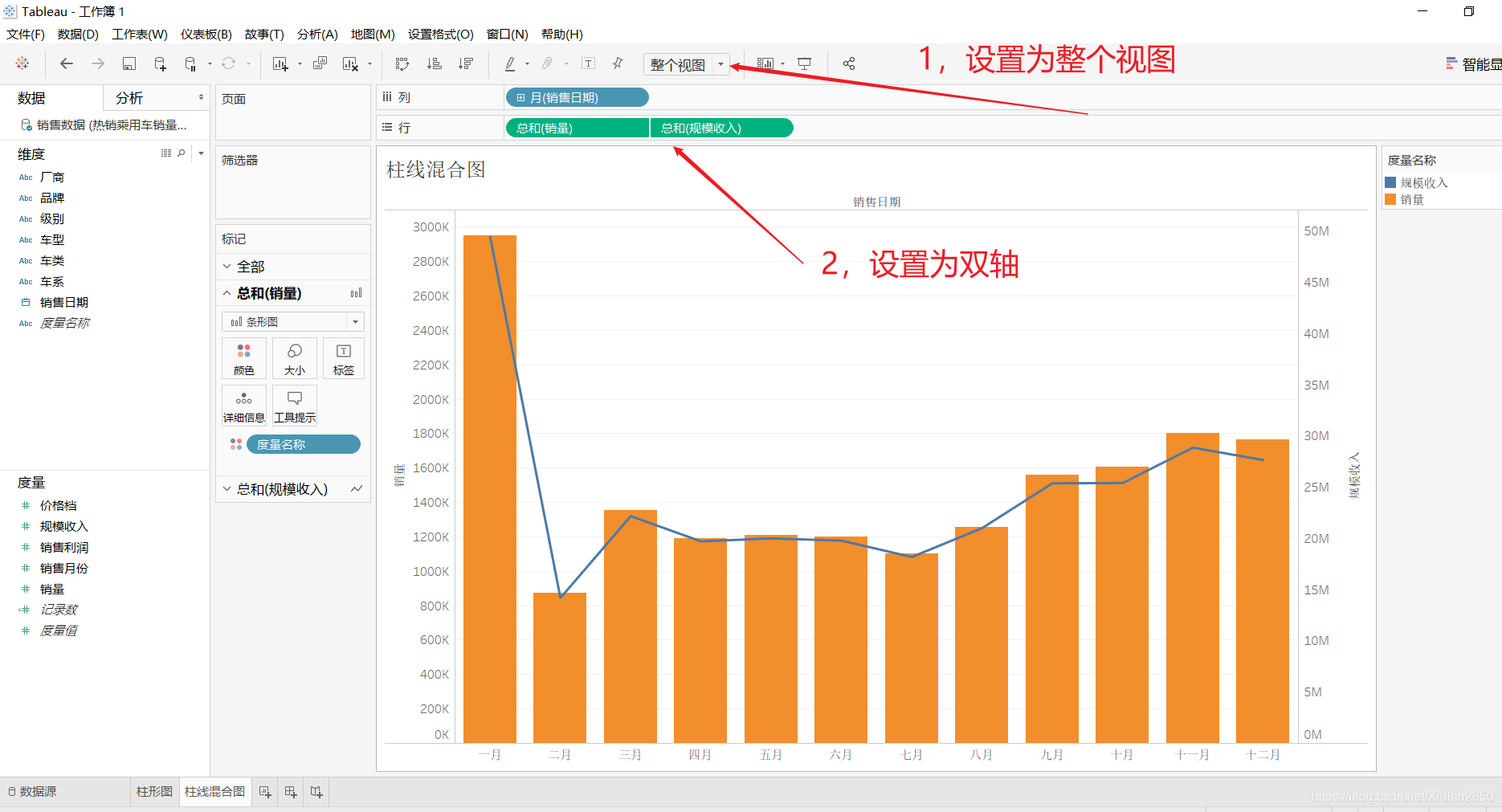Sort descending toolbar icon
This screenshot has width=1502, height=812.
pos(465,63)
